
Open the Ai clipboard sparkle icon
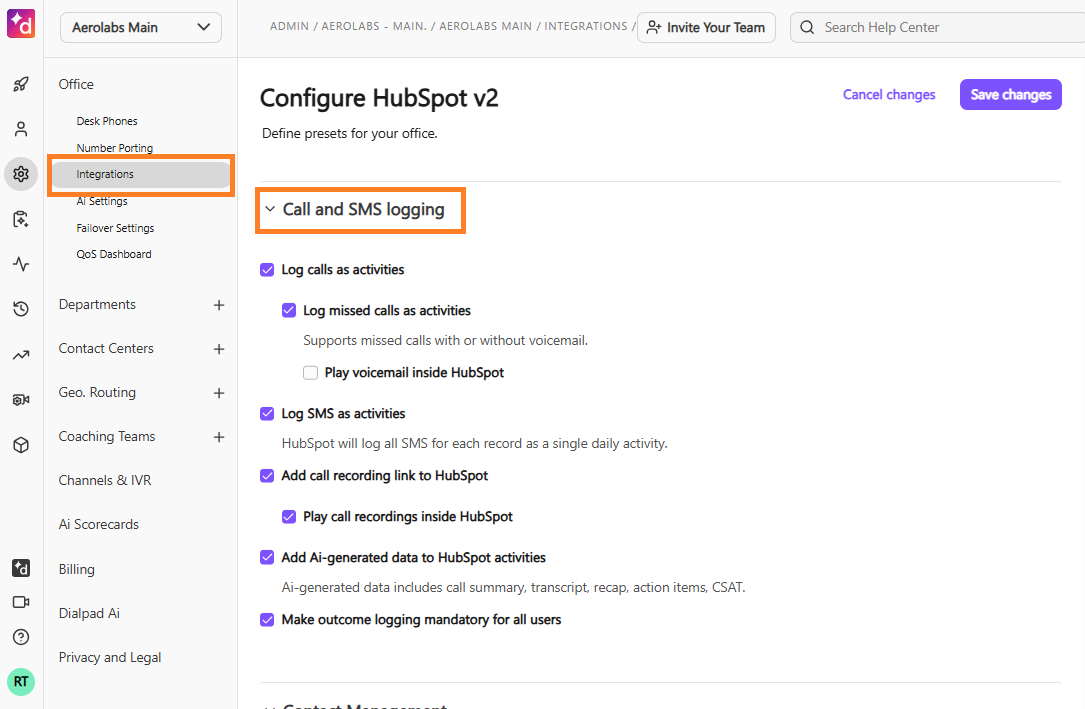(x=21, y=219)
